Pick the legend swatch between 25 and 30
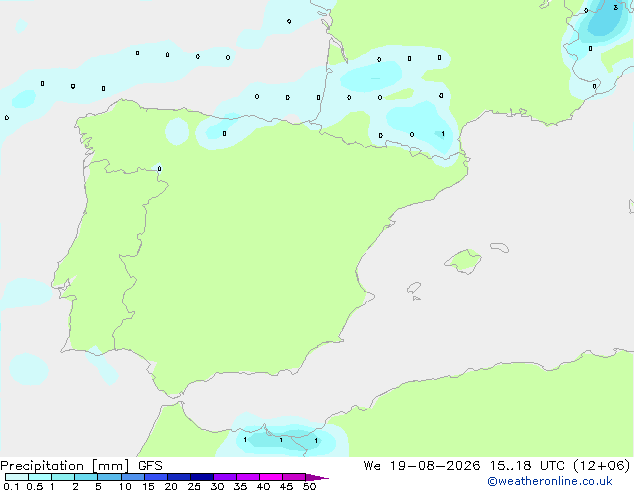 click(x=201, y=477)
